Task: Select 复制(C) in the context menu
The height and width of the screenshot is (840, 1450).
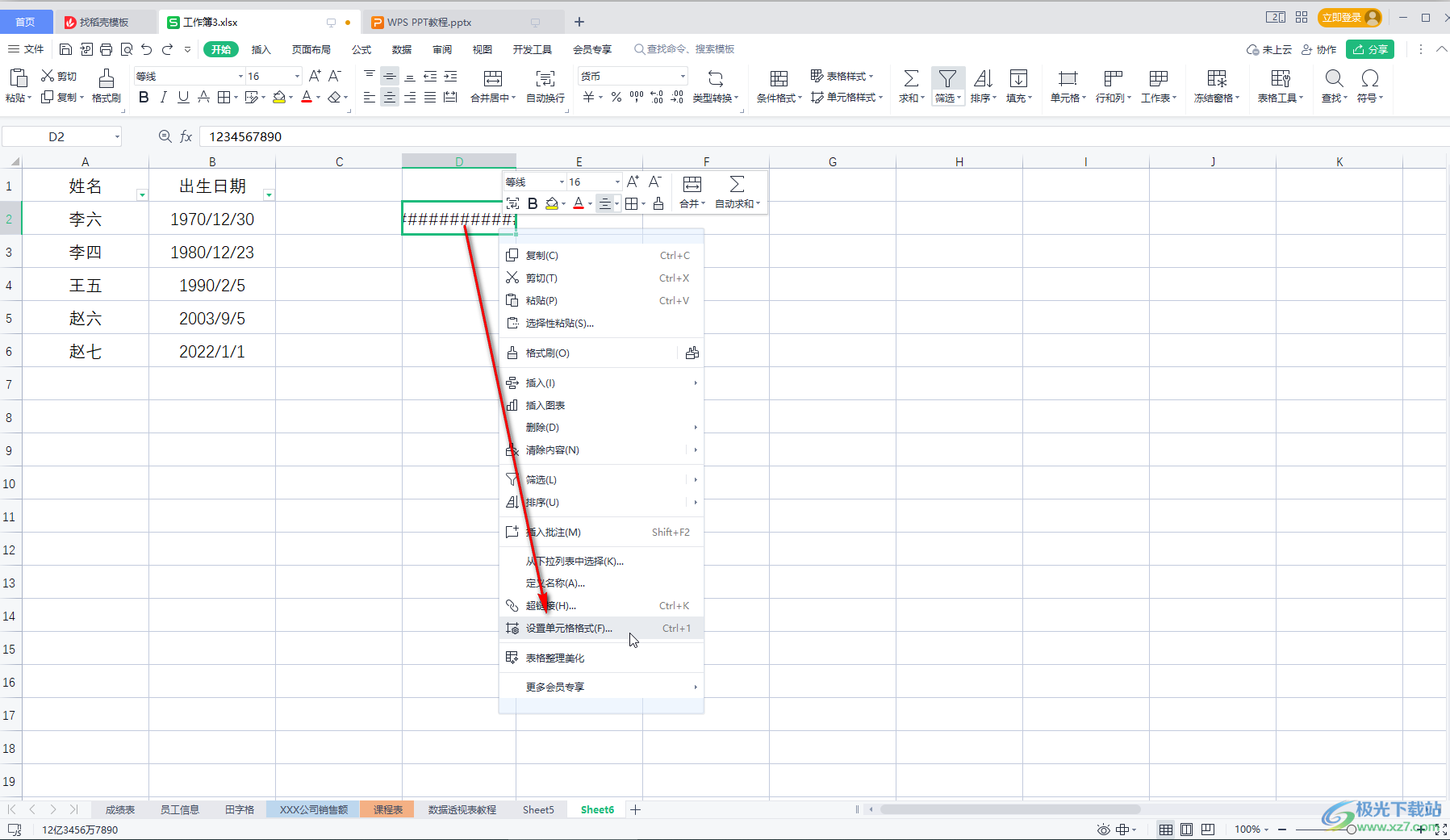Action: point(601,256)
